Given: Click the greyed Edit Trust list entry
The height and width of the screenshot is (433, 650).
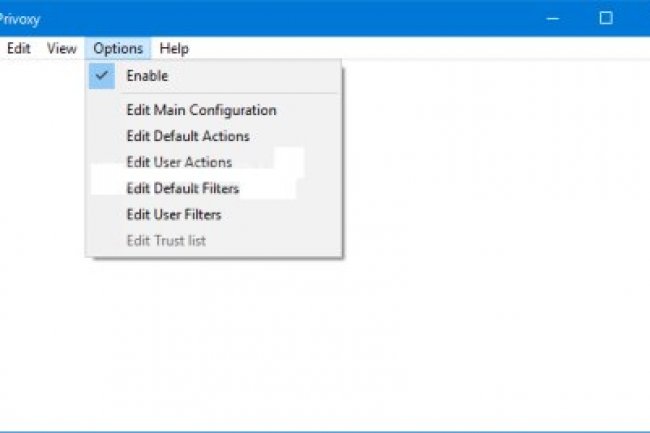Looking at the screenshot, I should click(x=213, y=241).
